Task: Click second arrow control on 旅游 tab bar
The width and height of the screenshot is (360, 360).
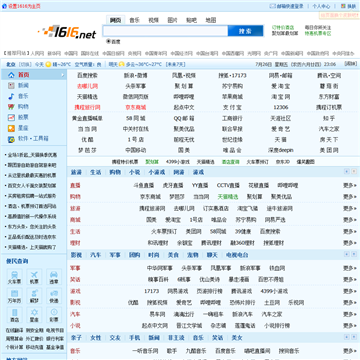Action: (354, 171)
